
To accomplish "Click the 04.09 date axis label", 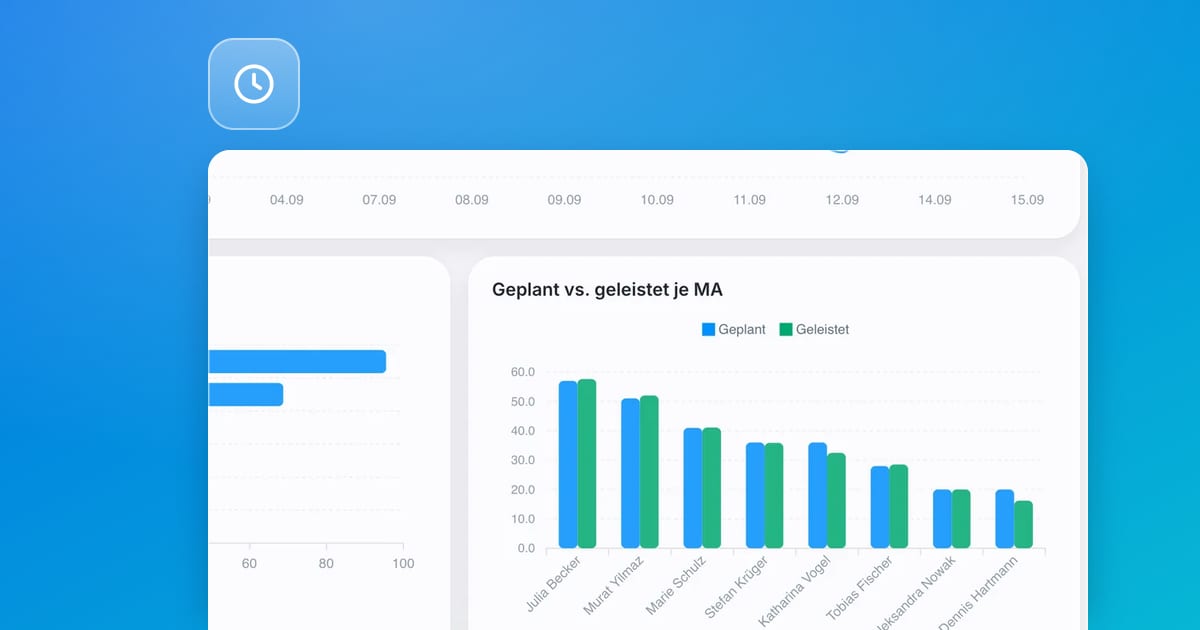I will click(x=287, y=200).
